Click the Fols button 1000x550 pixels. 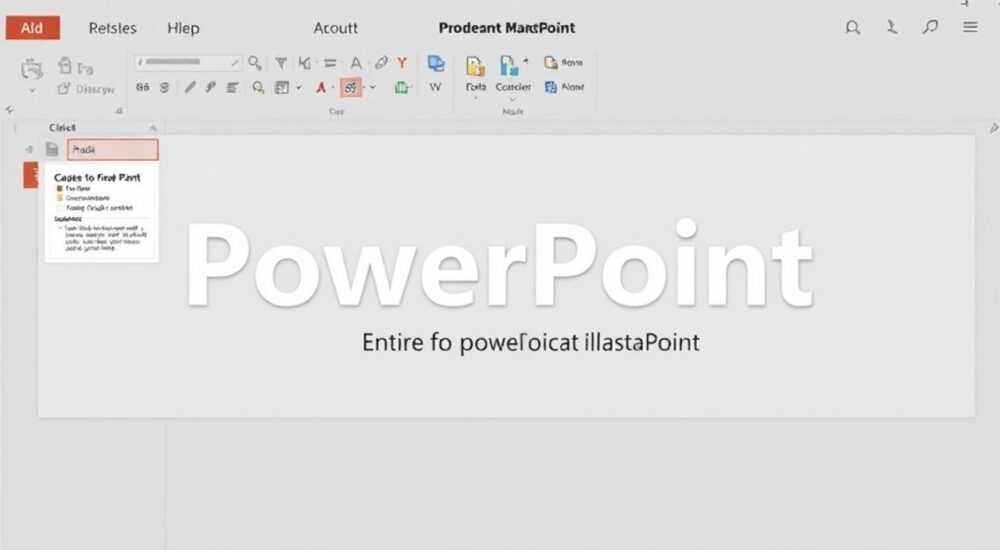(x=475, y=74)
